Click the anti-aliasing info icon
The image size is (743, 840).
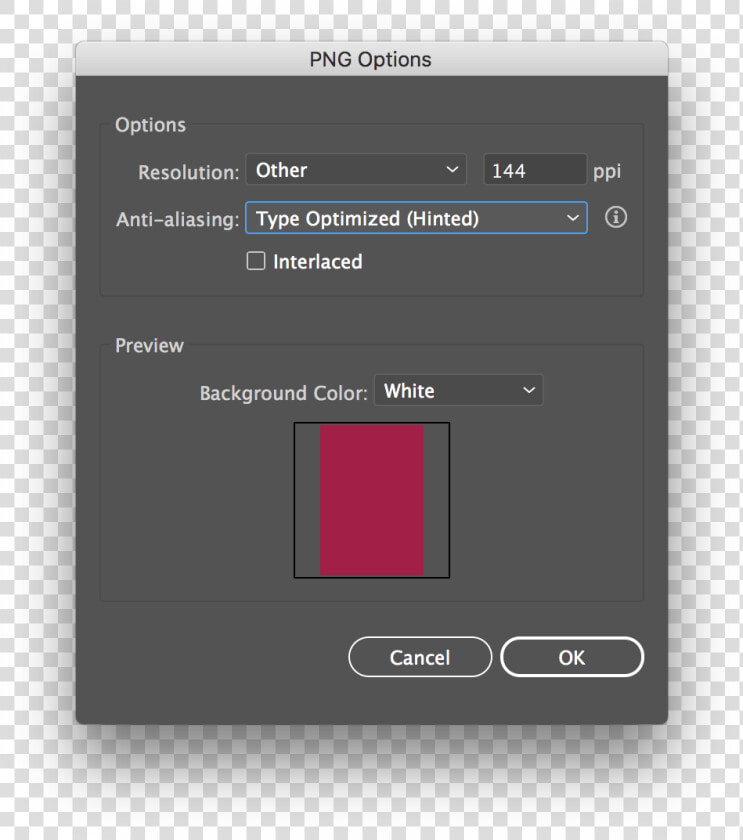click(x=616, y=218)
